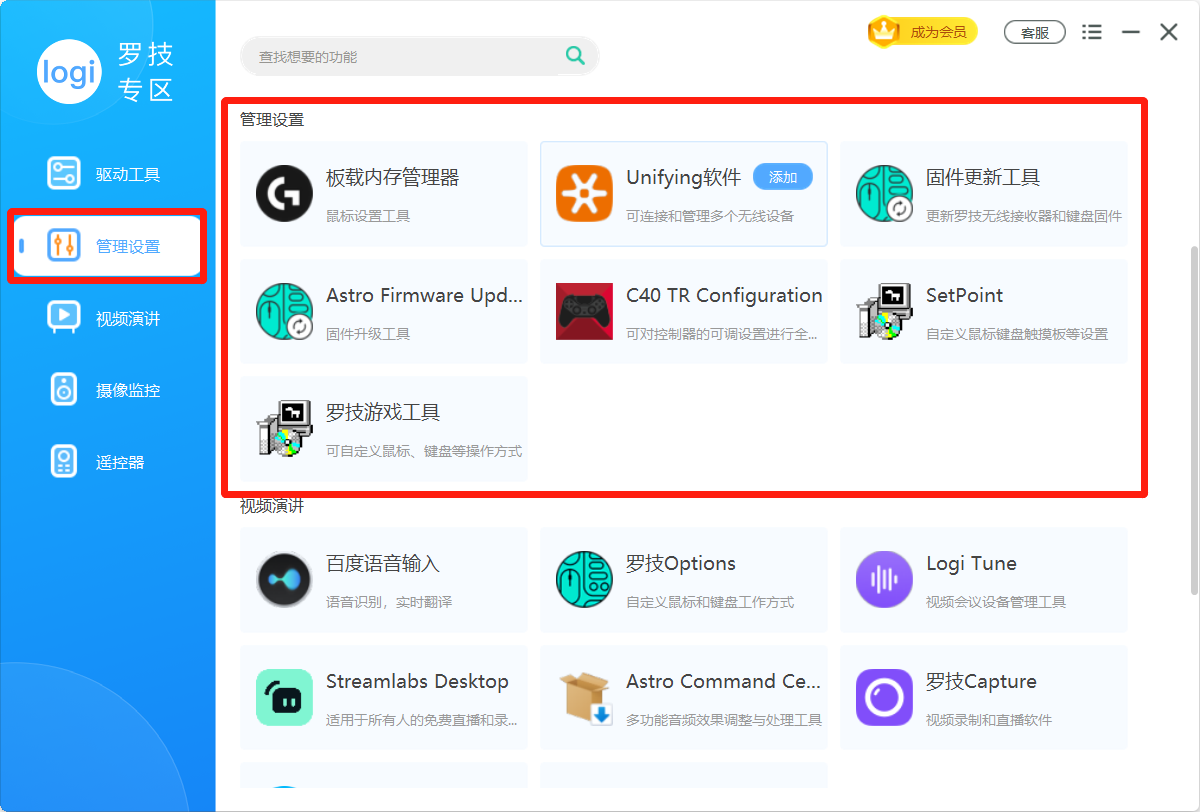Click the 管理设置 section heading
The image size is (1200, 812).
tap(272, 120)
